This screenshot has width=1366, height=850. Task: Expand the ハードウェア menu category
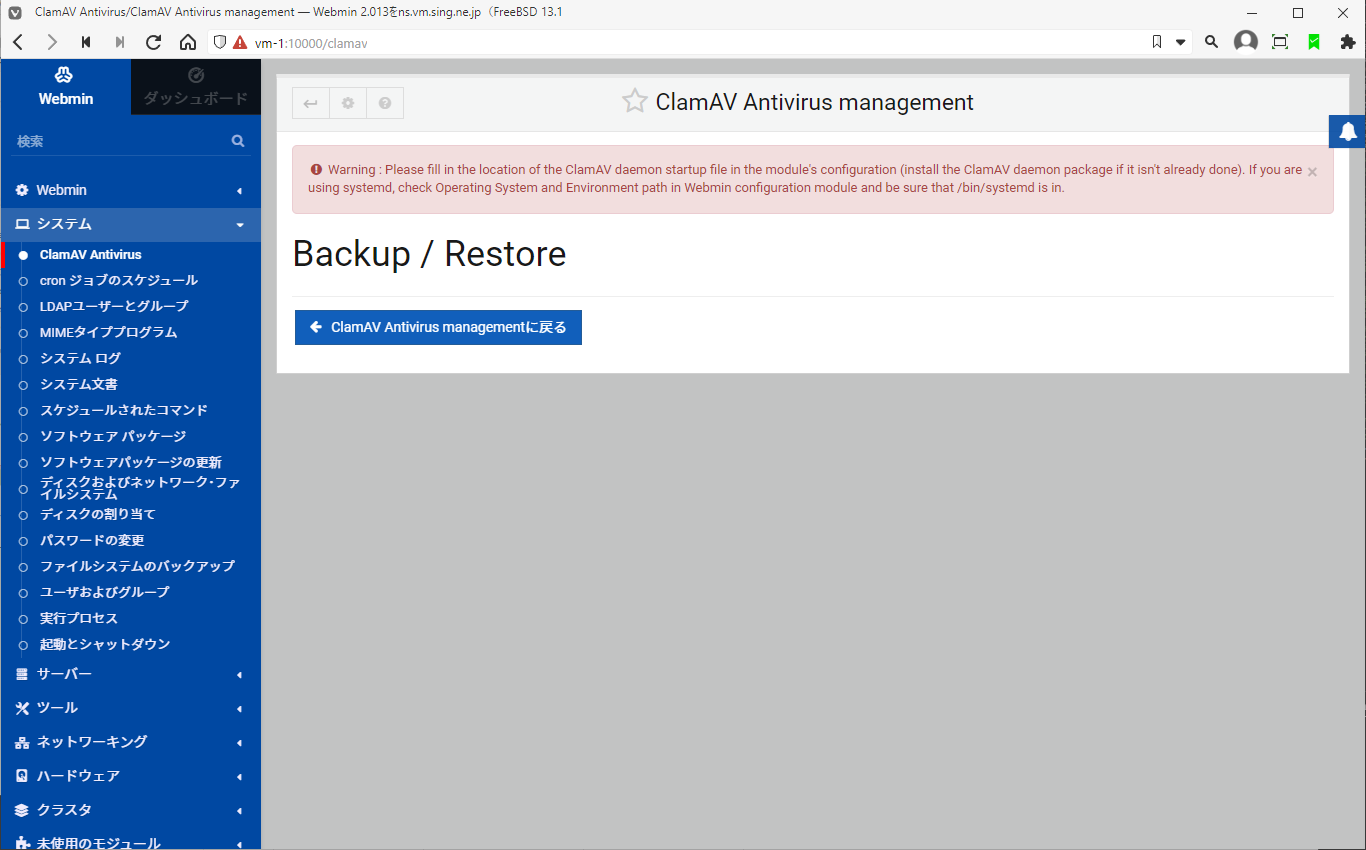coord(130,777)
